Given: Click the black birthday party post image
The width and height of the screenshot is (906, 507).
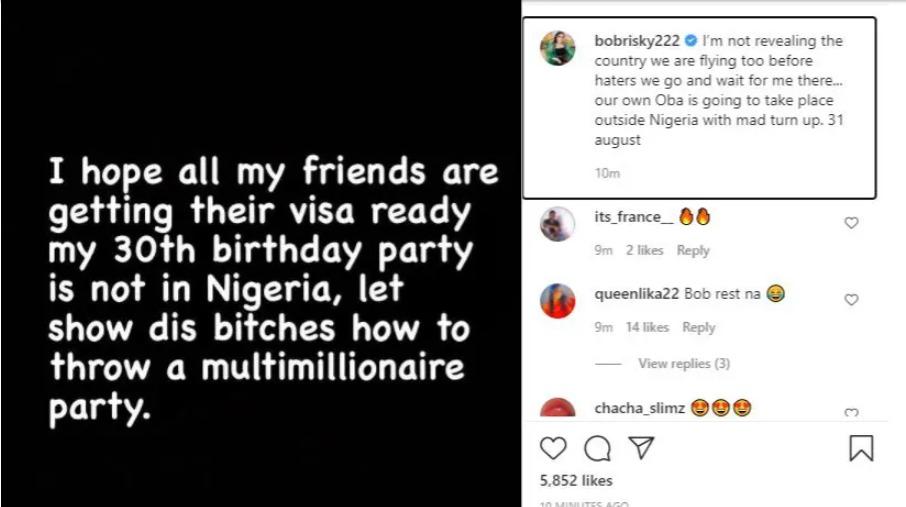Looking at the screenshot, I should click(260, 254).
